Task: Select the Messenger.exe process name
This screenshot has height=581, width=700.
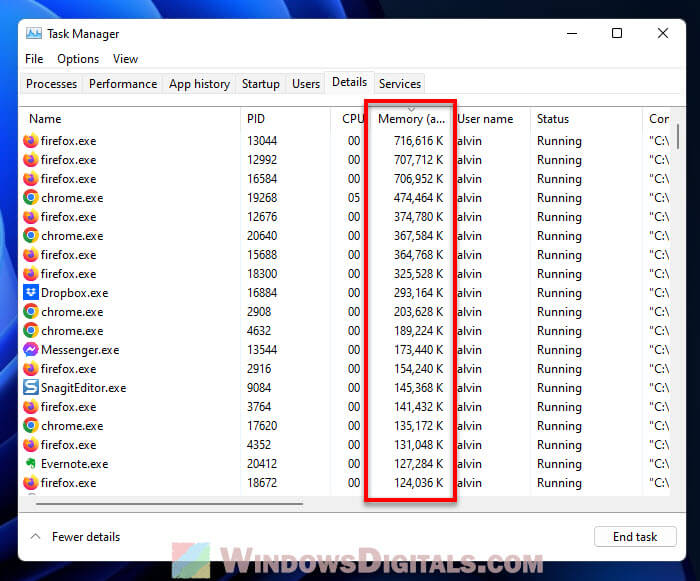Action: tap(80, 350)
